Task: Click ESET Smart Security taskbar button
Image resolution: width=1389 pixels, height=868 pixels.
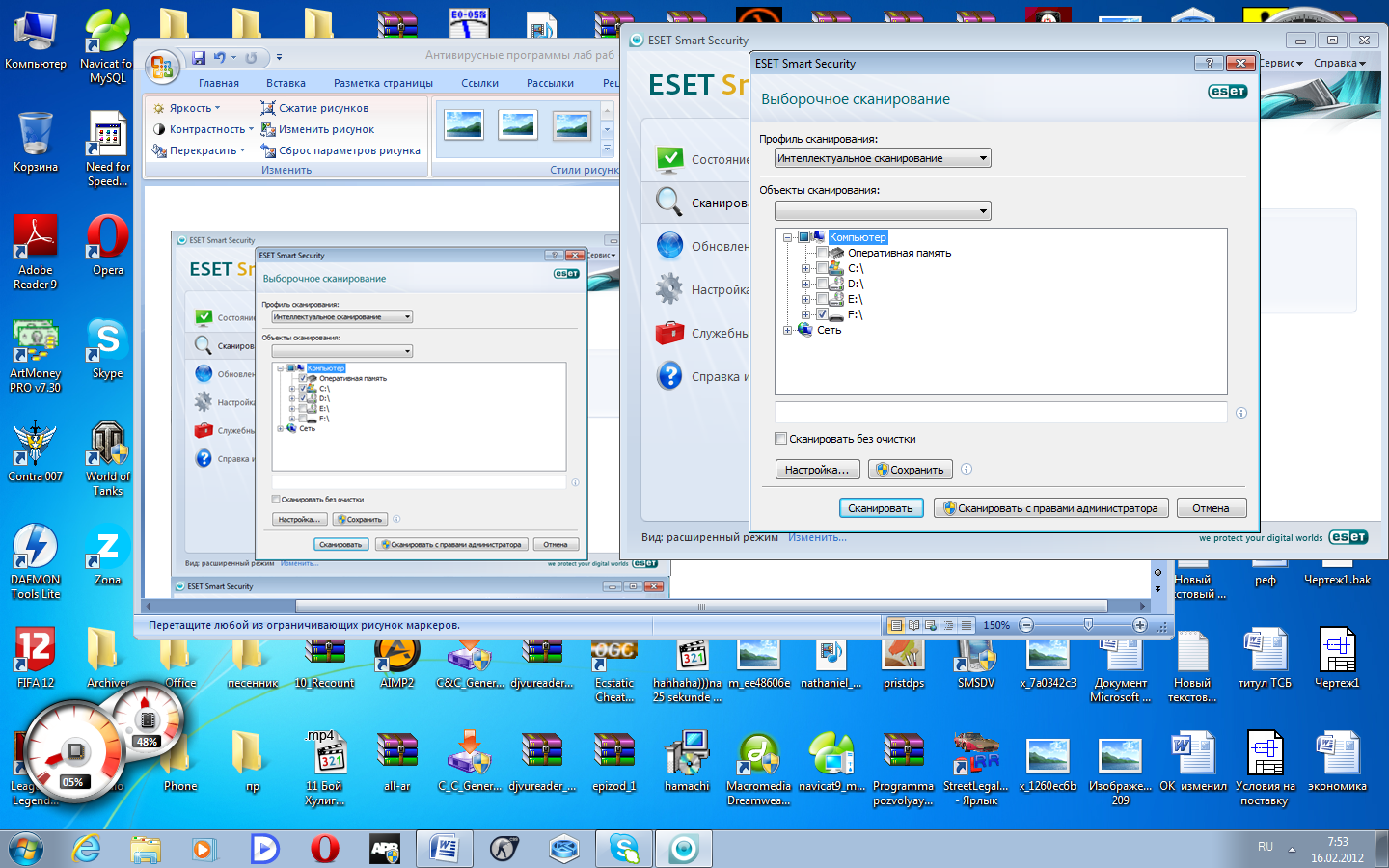Action: [684, 849]
